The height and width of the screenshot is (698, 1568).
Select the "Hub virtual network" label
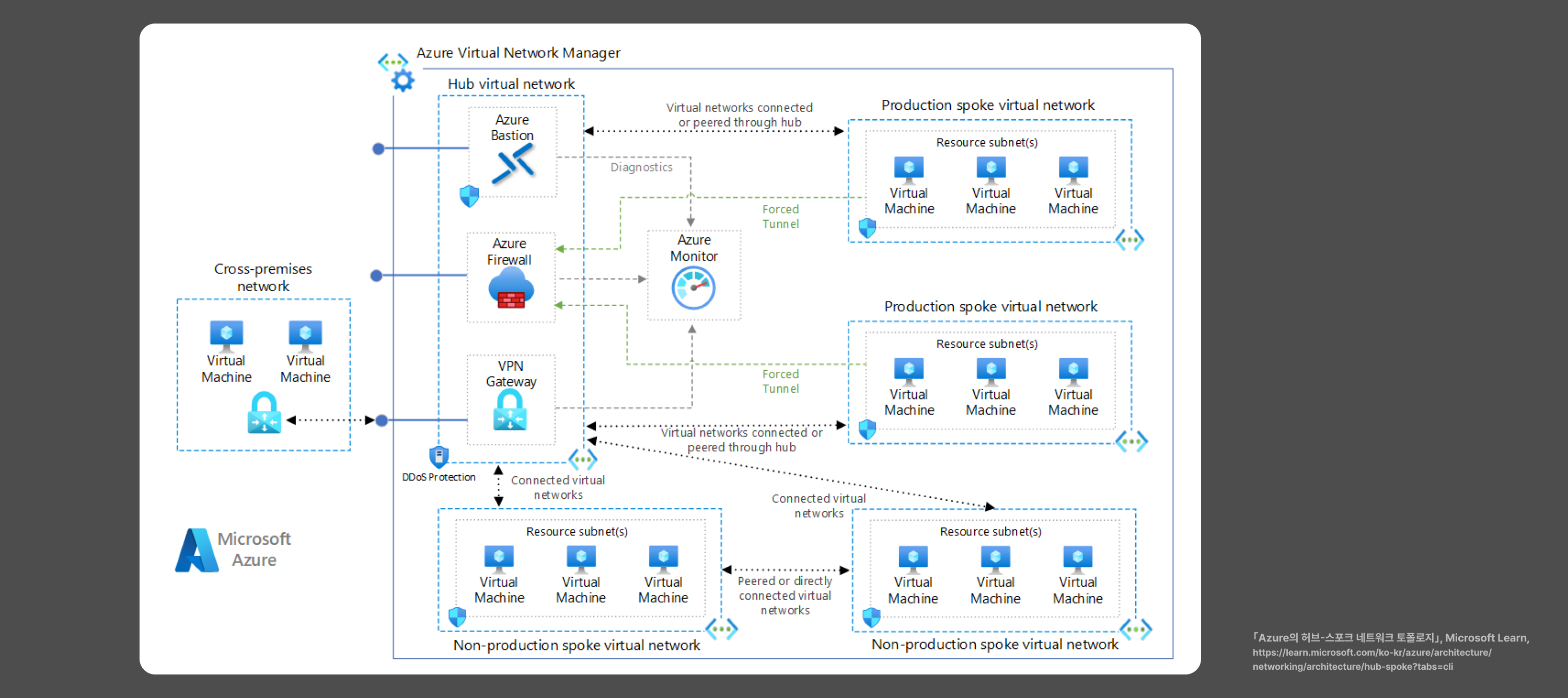pos(511,84)
